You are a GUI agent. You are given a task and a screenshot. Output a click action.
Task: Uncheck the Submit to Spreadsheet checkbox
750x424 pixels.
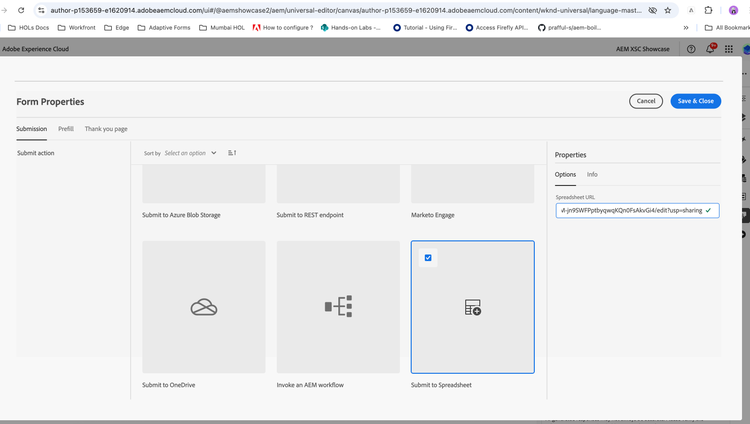428,258
